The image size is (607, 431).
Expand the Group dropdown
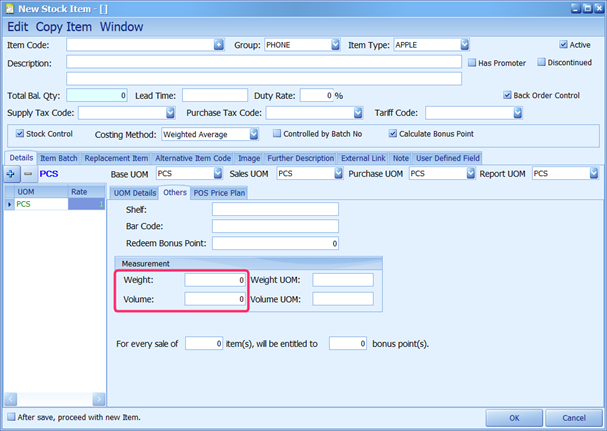333,45
